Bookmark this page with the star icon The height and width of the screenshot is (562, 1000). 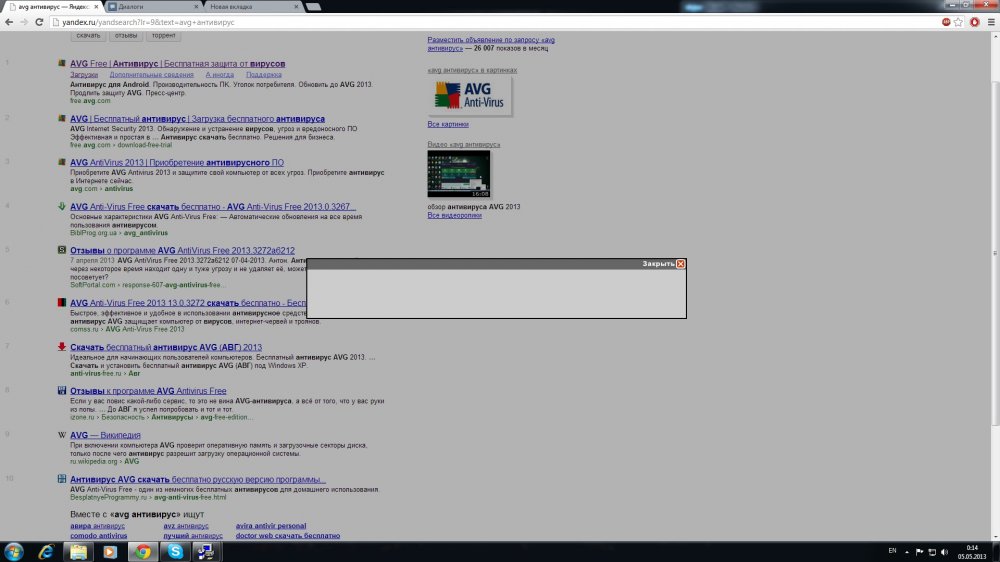point(959,22)
